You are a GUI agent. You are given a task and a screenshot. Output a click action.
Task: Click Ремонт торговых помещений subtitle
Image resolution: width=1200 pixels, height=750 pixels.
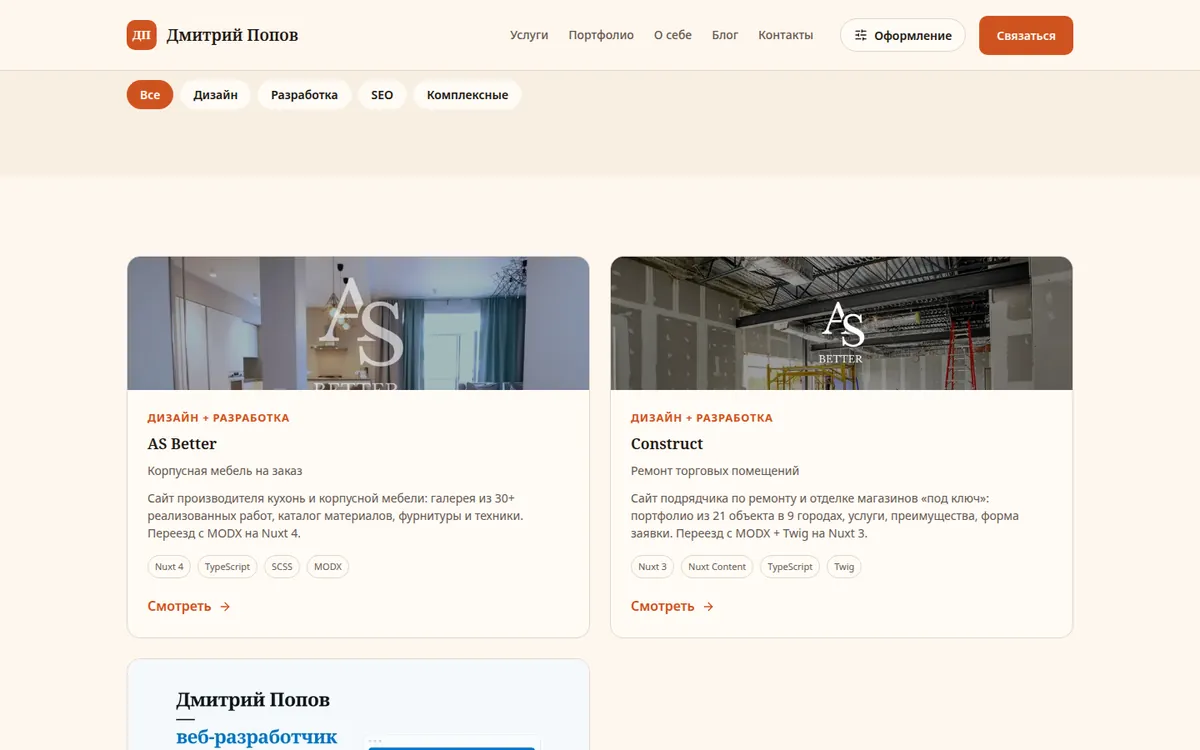click(715, 471)
